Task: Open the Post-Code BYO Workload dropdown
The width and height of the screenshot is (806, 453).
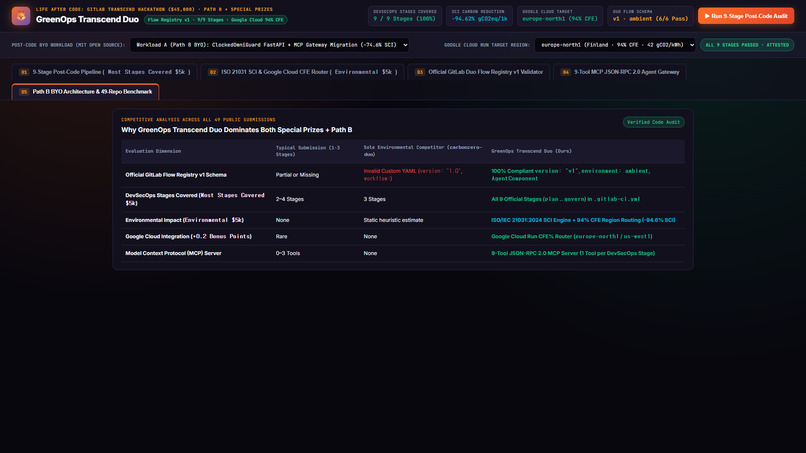Action: pyautogui.click(x=270, y=45)
